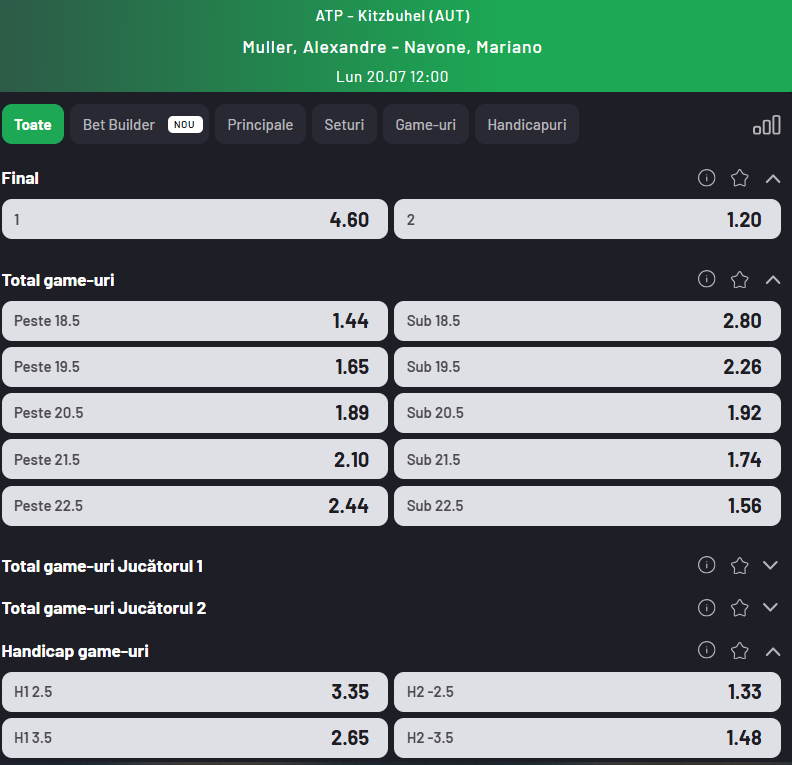Select Final odds 1 at 4.60

tap(195, 219)
